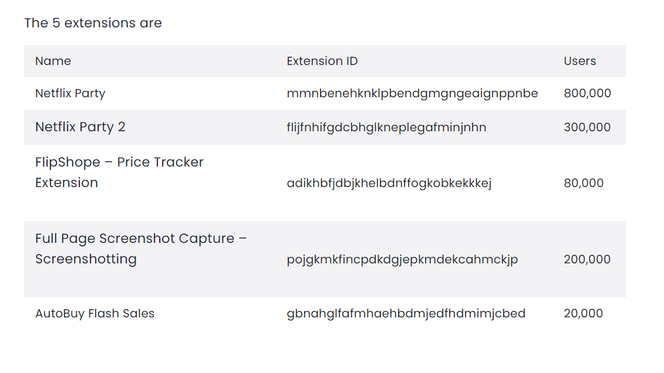Click the Extension ID column header
Viewport: 664px width, 373px height.
click(x=322, y=61)
